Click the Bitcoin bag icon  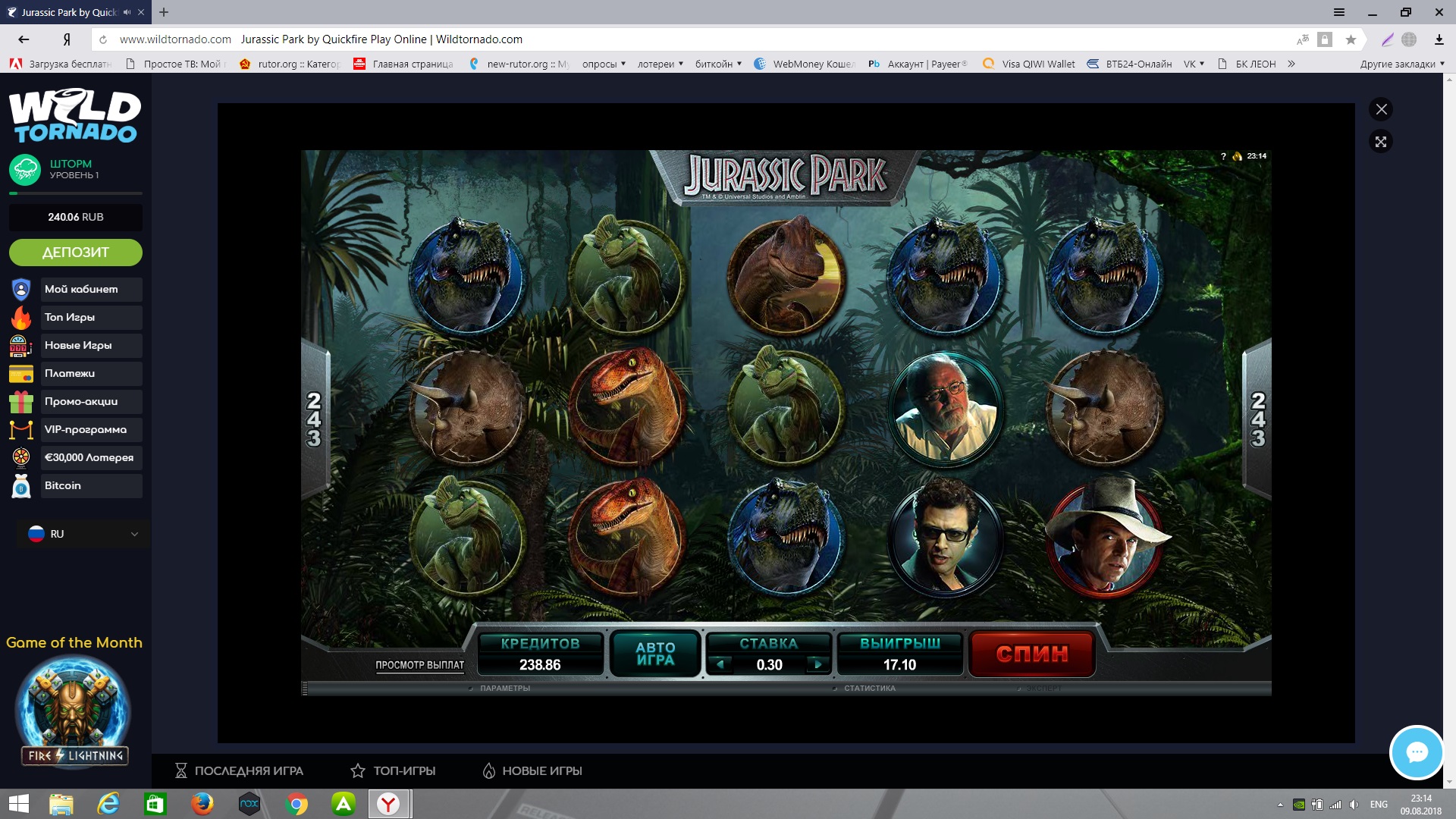tap(21, 486)
